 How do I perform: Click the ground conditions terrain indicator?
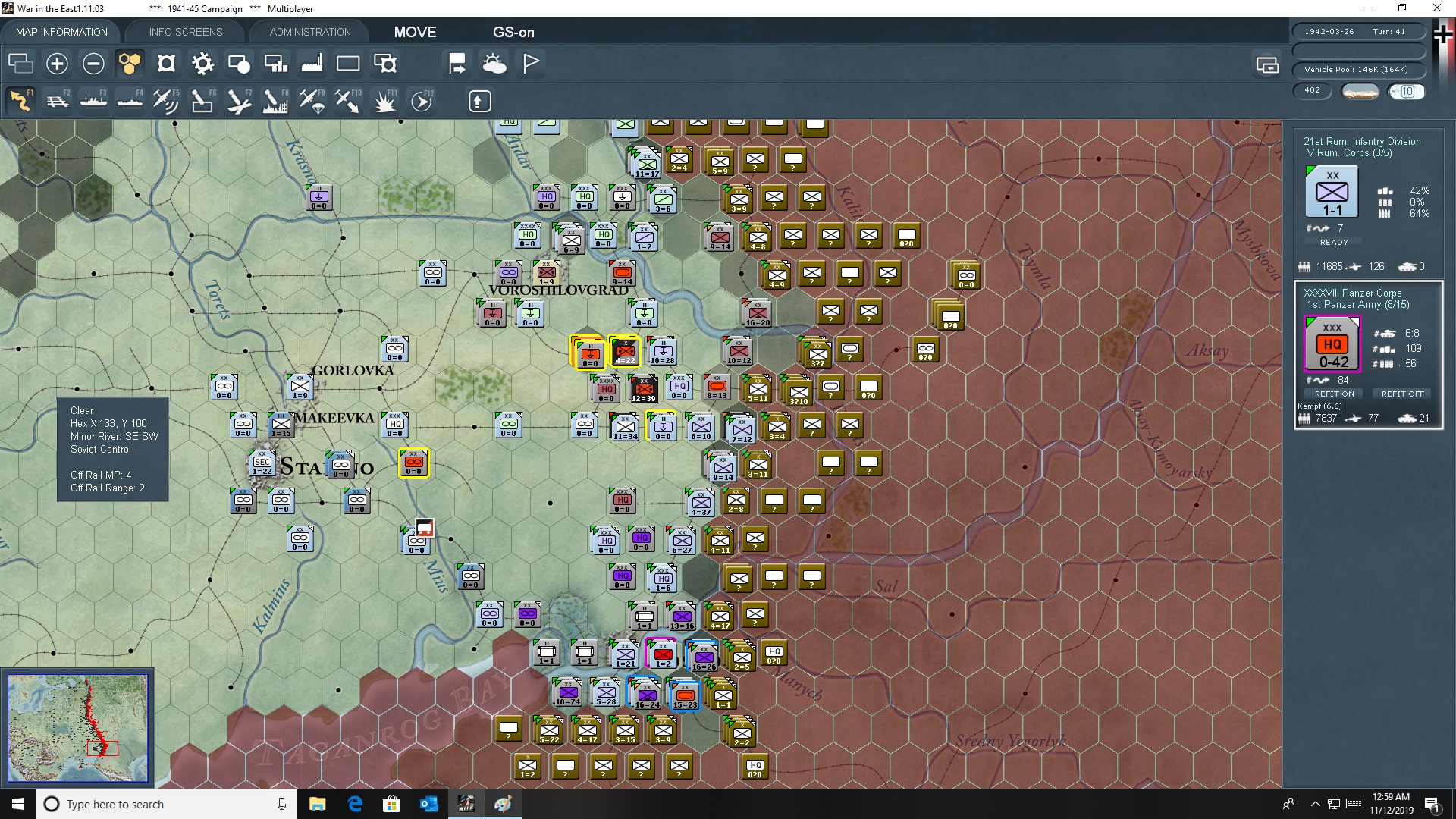[x=1360, y=92]
